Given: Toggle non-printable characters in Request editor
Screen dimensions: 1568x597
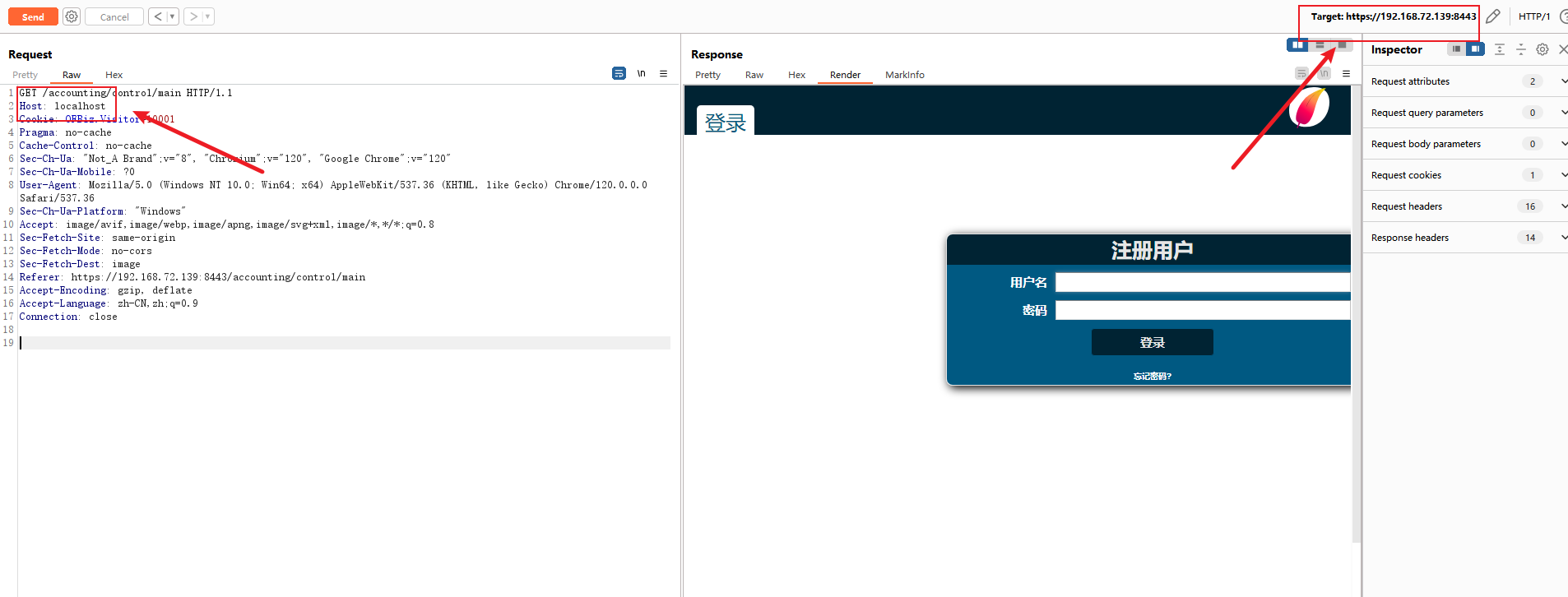Looking at the screenshot, I should 641,73.
